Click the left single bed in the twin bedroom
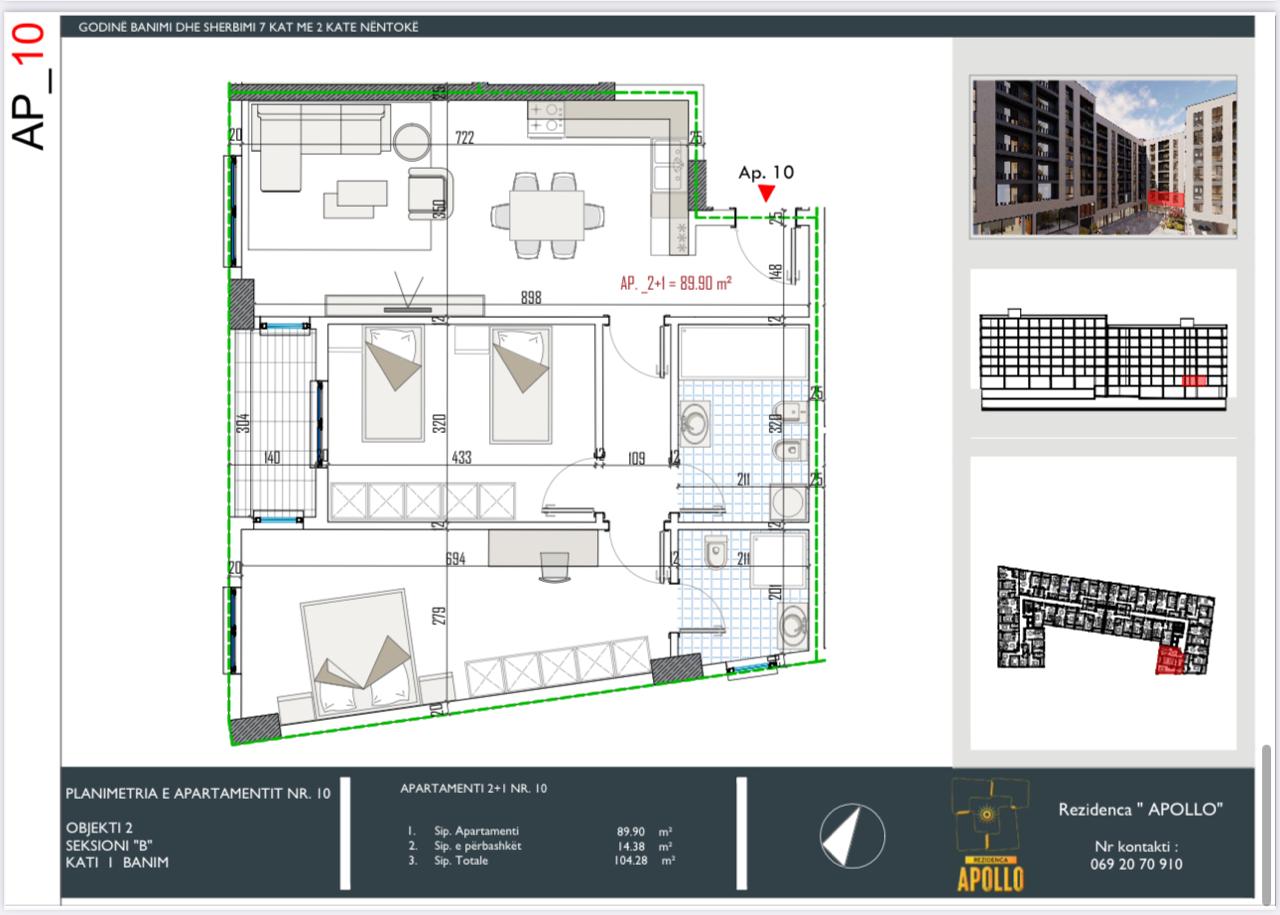Image resolution: width=1280 pixels, height=915 pixels. pyautogui.click(x=392, y=383)
